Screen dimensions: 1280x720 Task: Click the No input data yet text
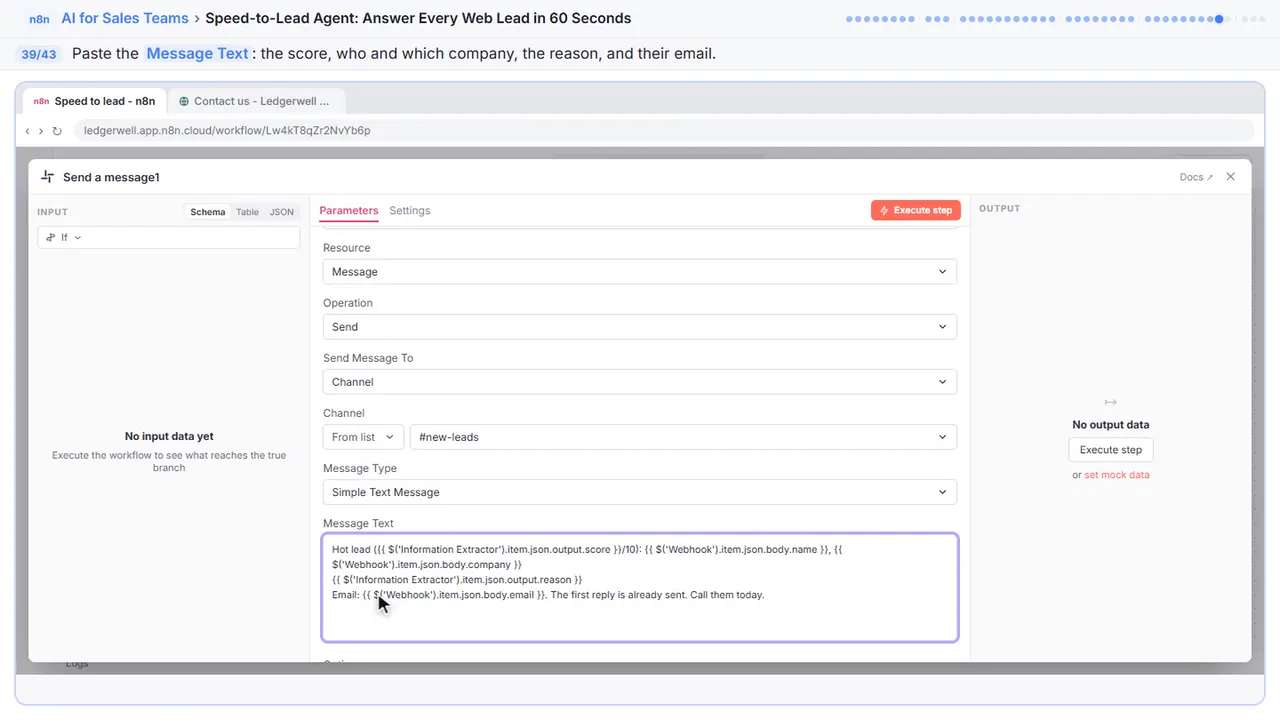click(x=169, y=436)
